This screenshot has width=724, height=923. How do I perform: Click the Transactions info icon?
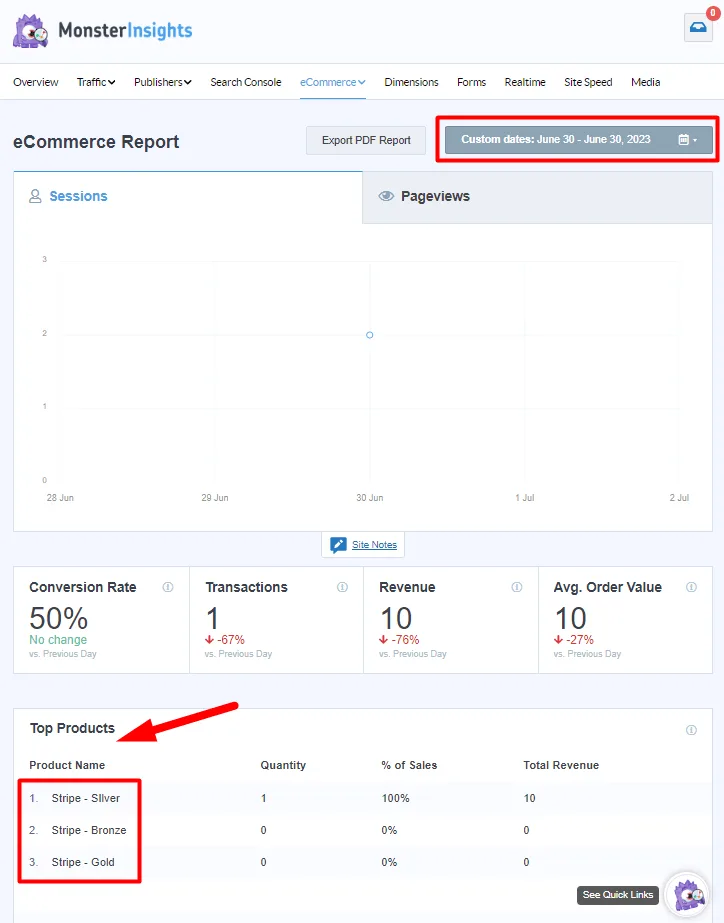click(x=342, y=588)
